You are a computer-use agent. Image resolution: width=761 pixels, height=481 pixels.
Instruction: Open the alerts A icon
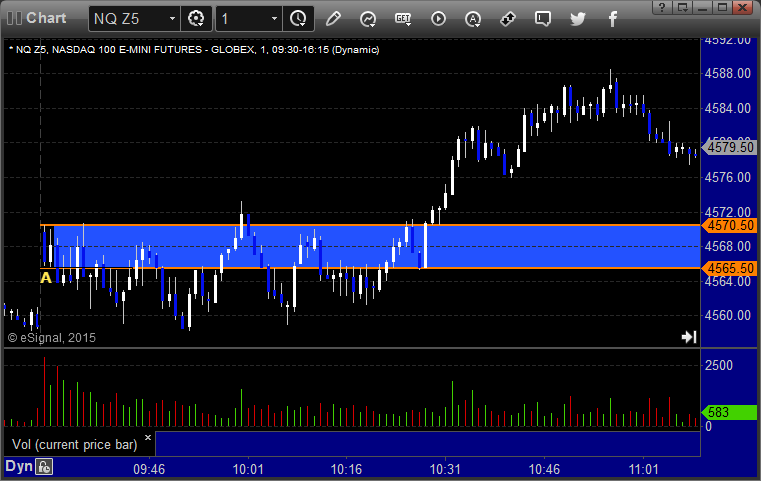(x=473, y=19)
